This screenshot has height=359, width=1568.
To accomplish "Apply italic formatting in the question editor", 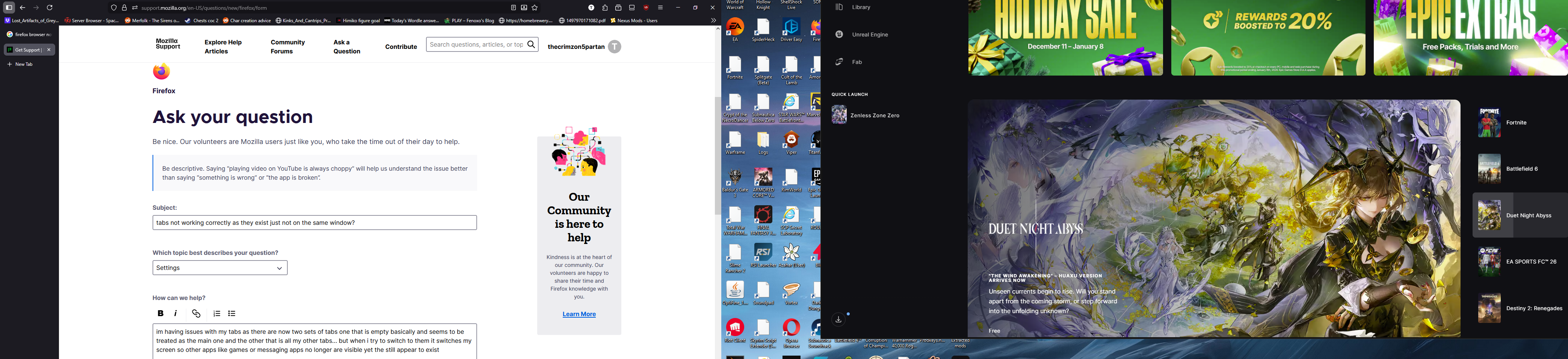I will point(176,313).
